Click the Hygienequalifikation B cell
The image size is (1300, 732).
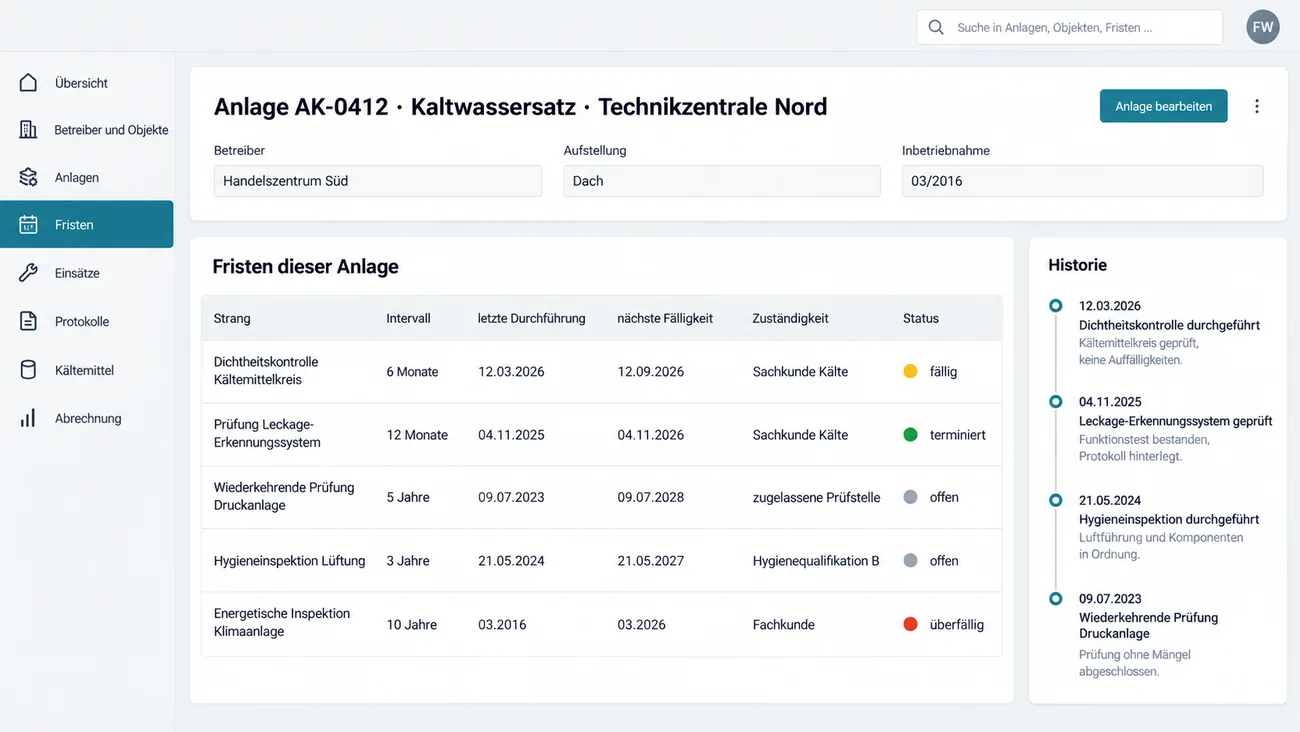pyautogui.click(x=816, y=561)
